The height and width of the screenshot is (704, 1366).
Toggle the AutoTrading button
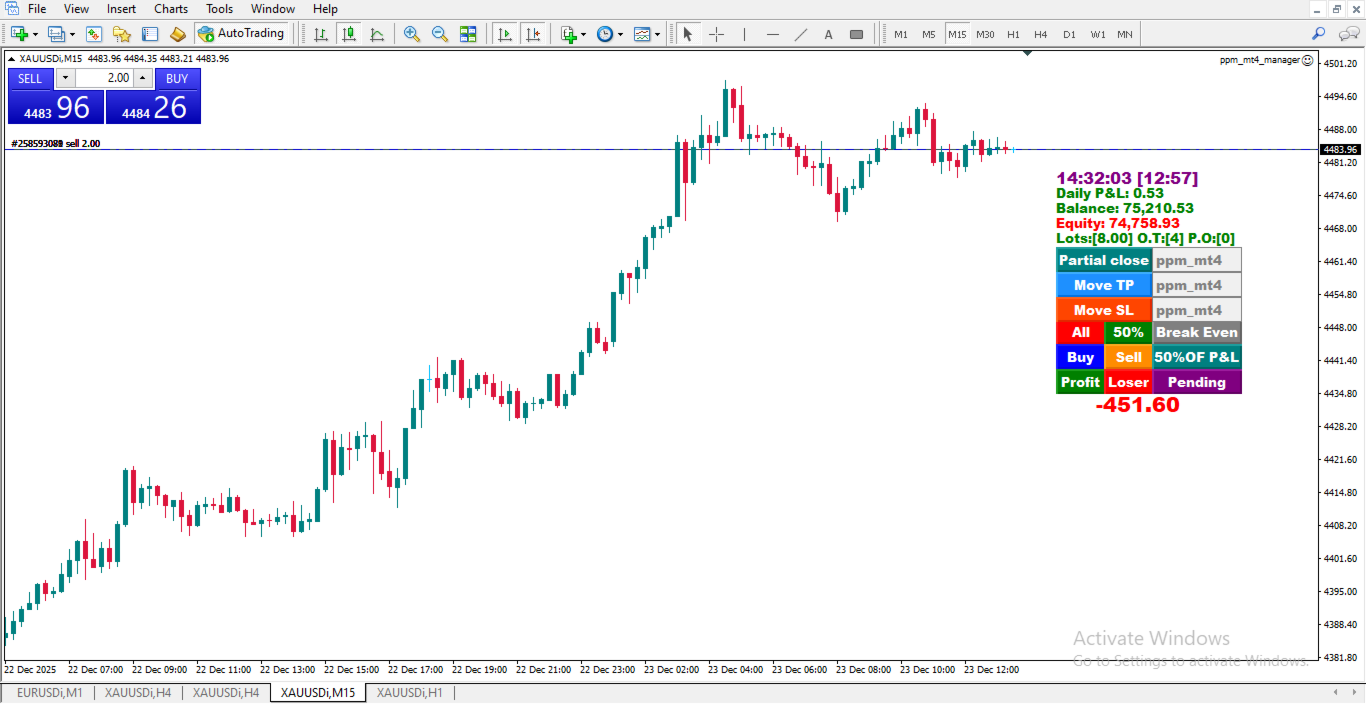point(241,34)
